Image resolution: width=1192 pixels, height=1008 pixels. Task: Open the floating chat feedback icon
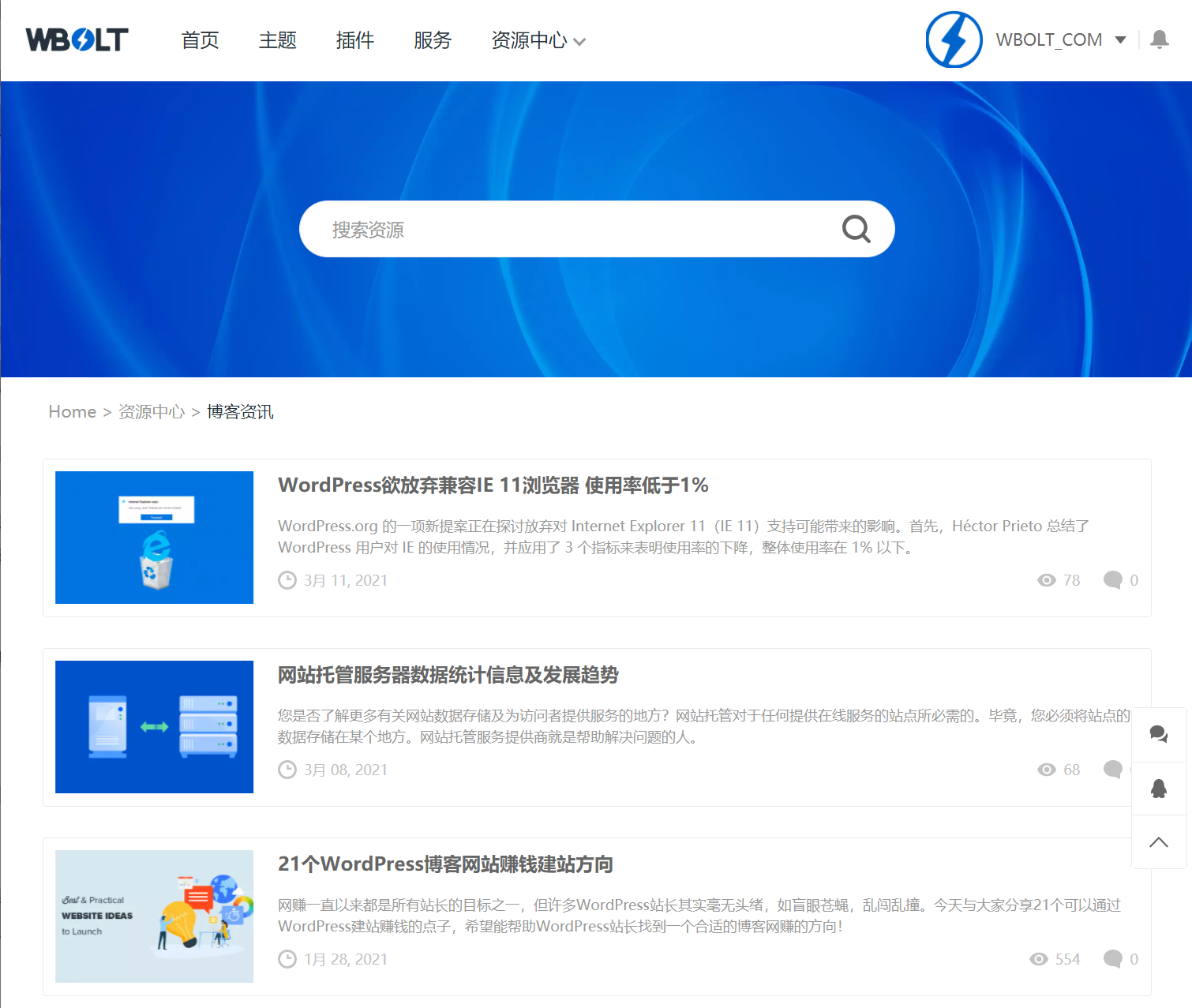point(1158,734)
